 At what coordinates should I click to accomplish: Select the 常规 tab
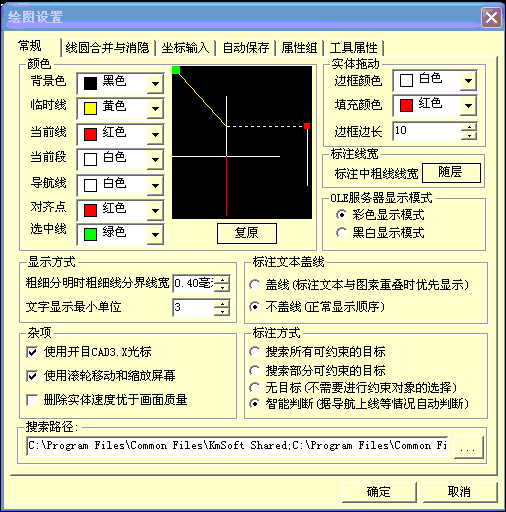click(31, 46)
